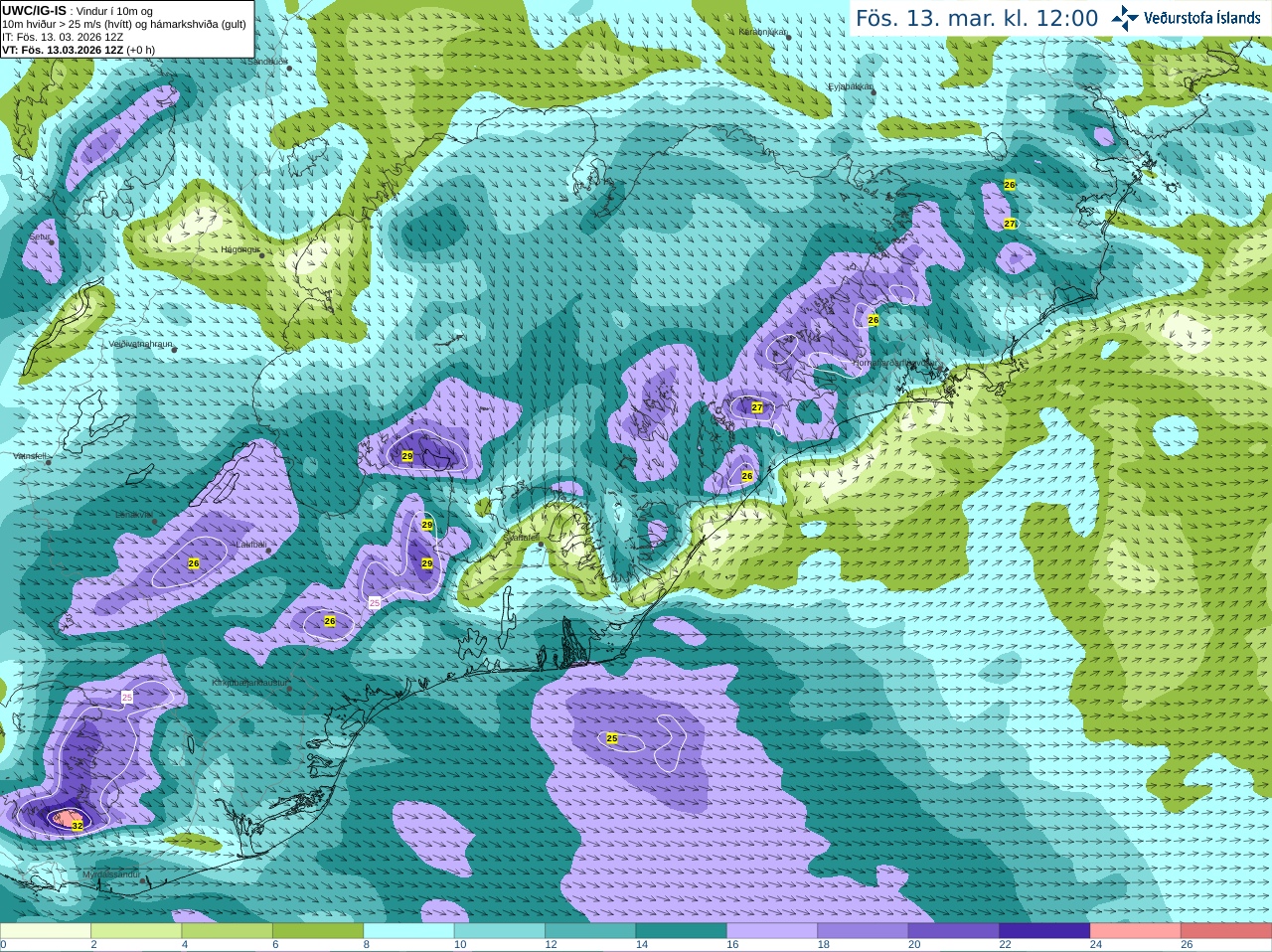
Task: Pick the 6–8 m/s olive legend swatch
Action: point(318,931)
